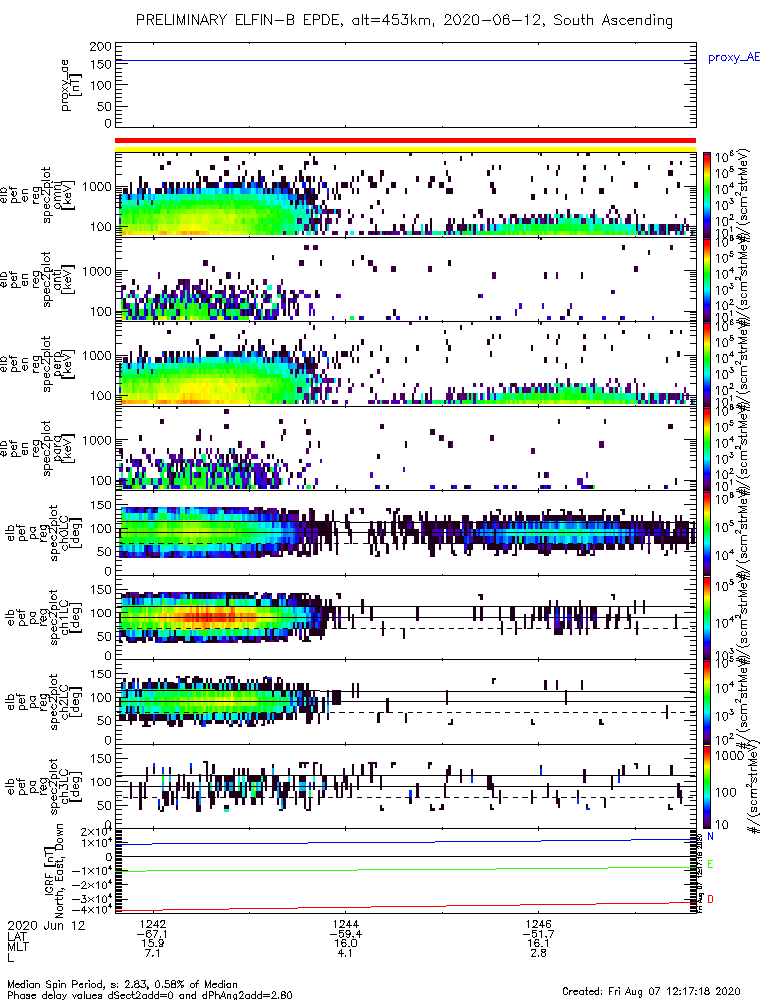Select the yellow bar above the omni plot
Viewport: 775px width, 1000px height.
tap(405, 149)
